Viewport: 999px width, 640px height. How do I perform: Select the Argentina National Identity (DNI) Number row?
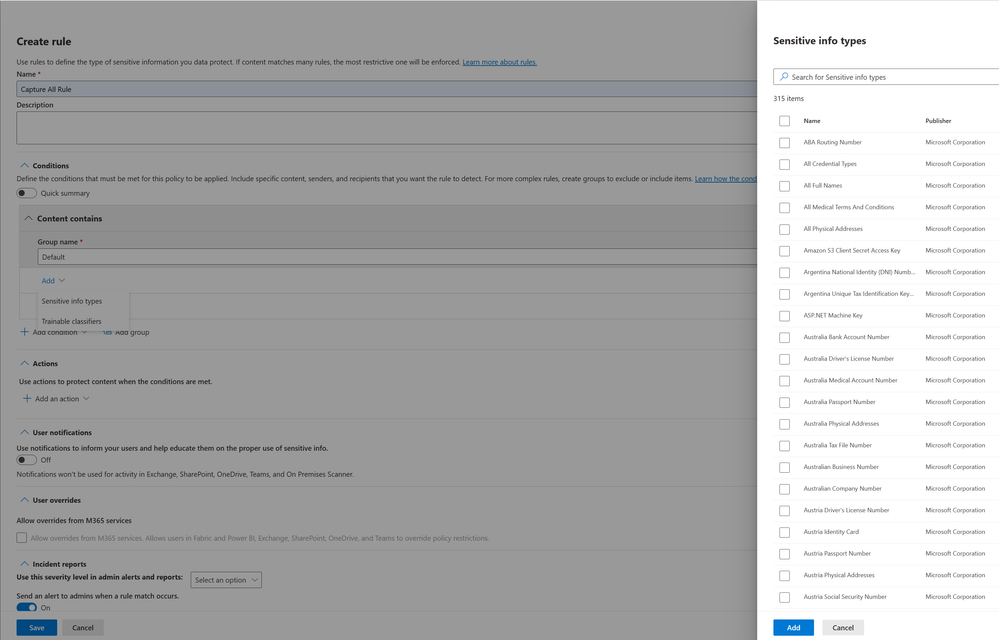click(x=886, y=273)
